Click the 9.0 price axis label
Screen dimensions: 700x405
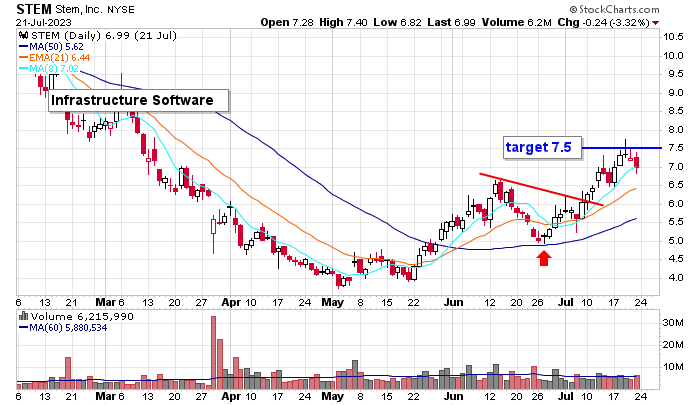tap(676, 93)
